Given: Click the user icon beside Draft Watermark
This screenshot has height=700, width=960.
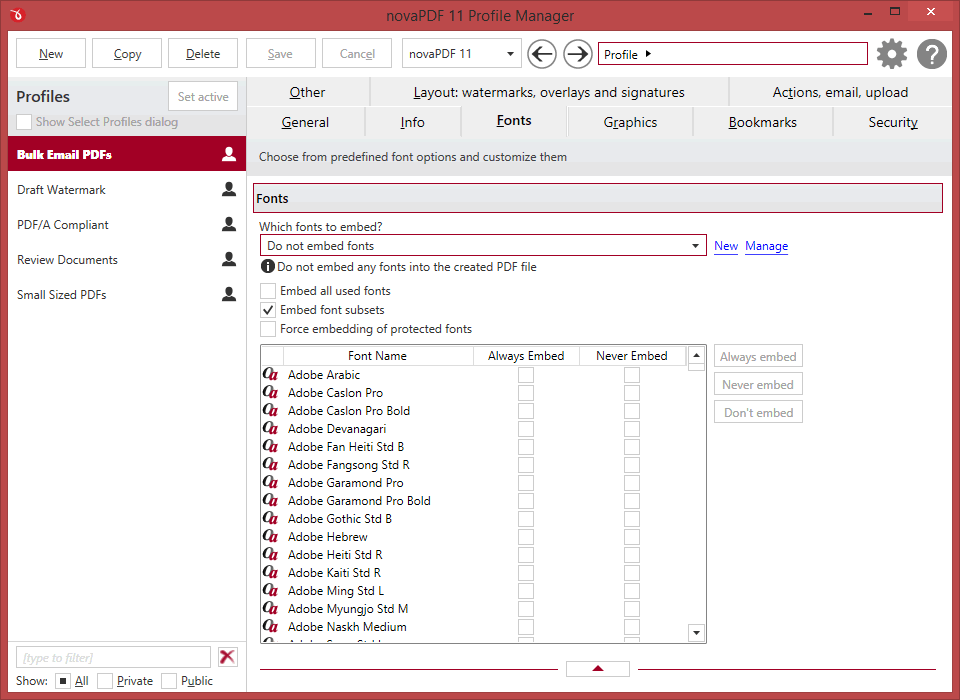Looking at the screenshot, I should [x=229, y=189].
